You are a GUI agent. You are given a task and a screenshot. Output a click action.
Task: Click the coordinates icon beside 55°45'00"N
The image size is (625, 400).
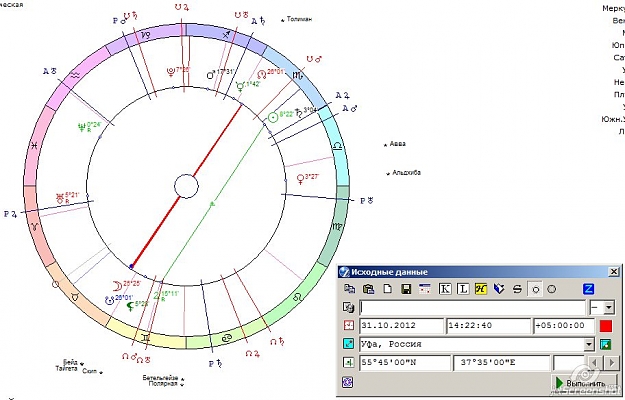(348, 363)
